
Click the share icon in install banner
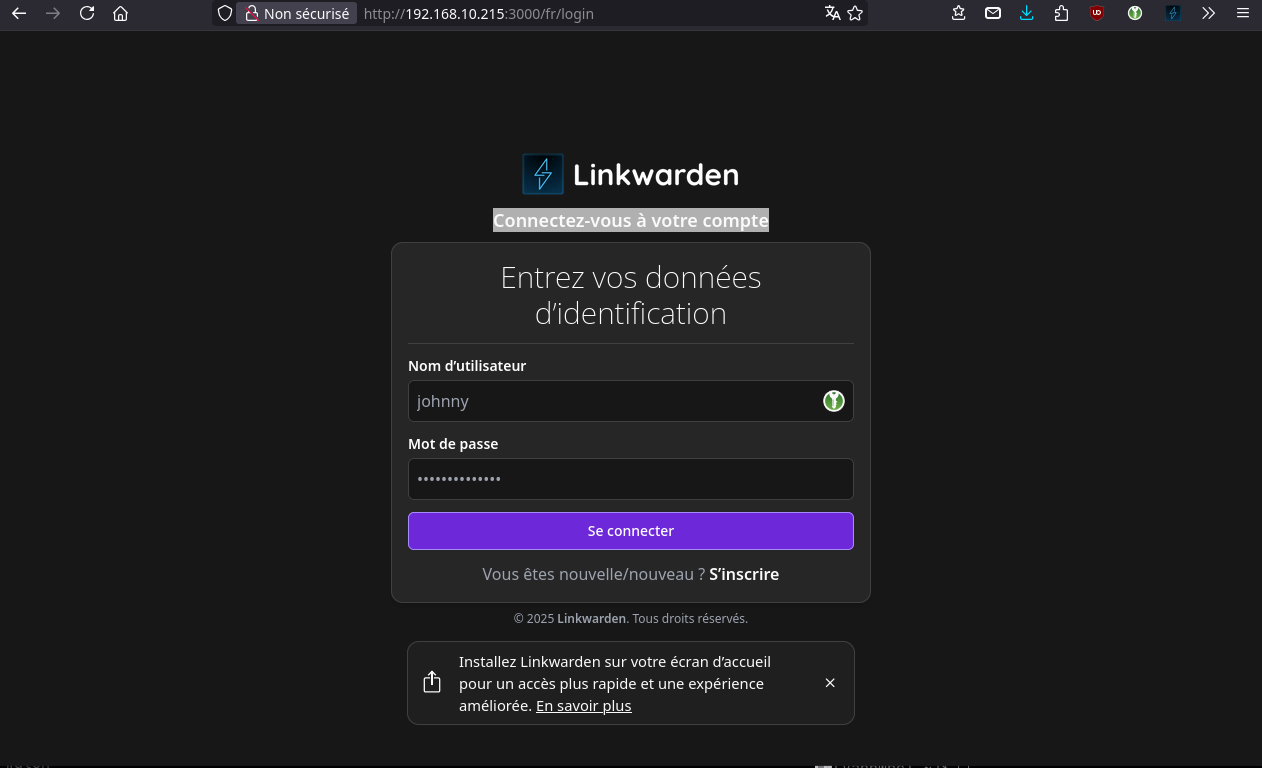click(x=432, y=682)
